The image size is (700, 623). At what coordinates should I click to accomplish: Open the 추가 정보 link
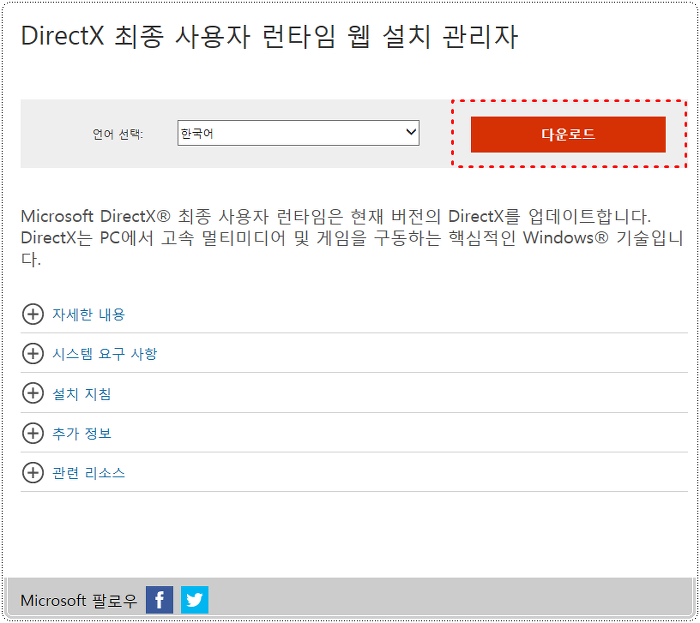[82, 433]
